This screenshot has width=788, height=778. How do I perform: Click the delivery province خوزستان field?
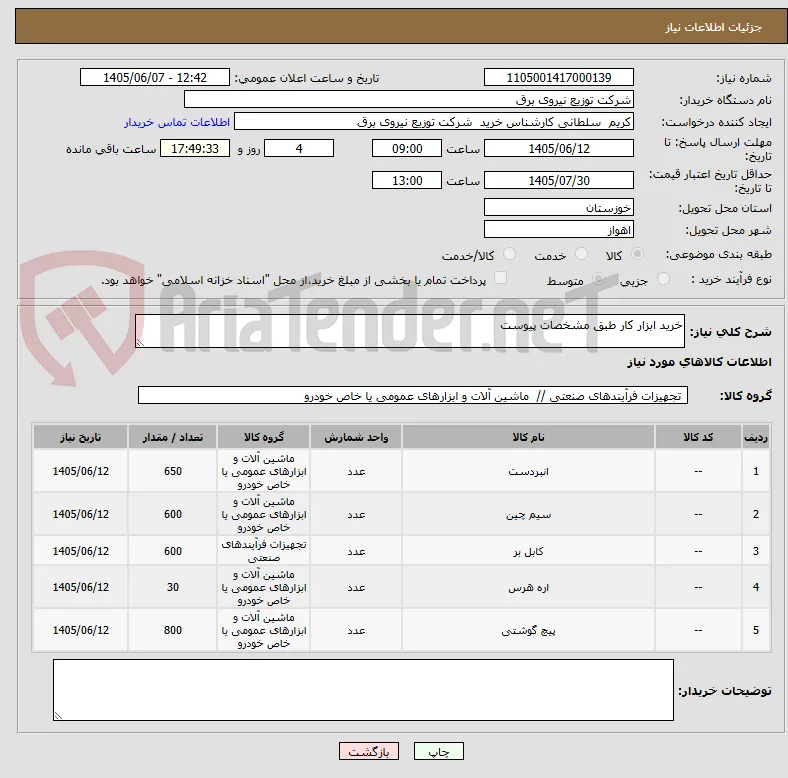click(x=558, y=208)
